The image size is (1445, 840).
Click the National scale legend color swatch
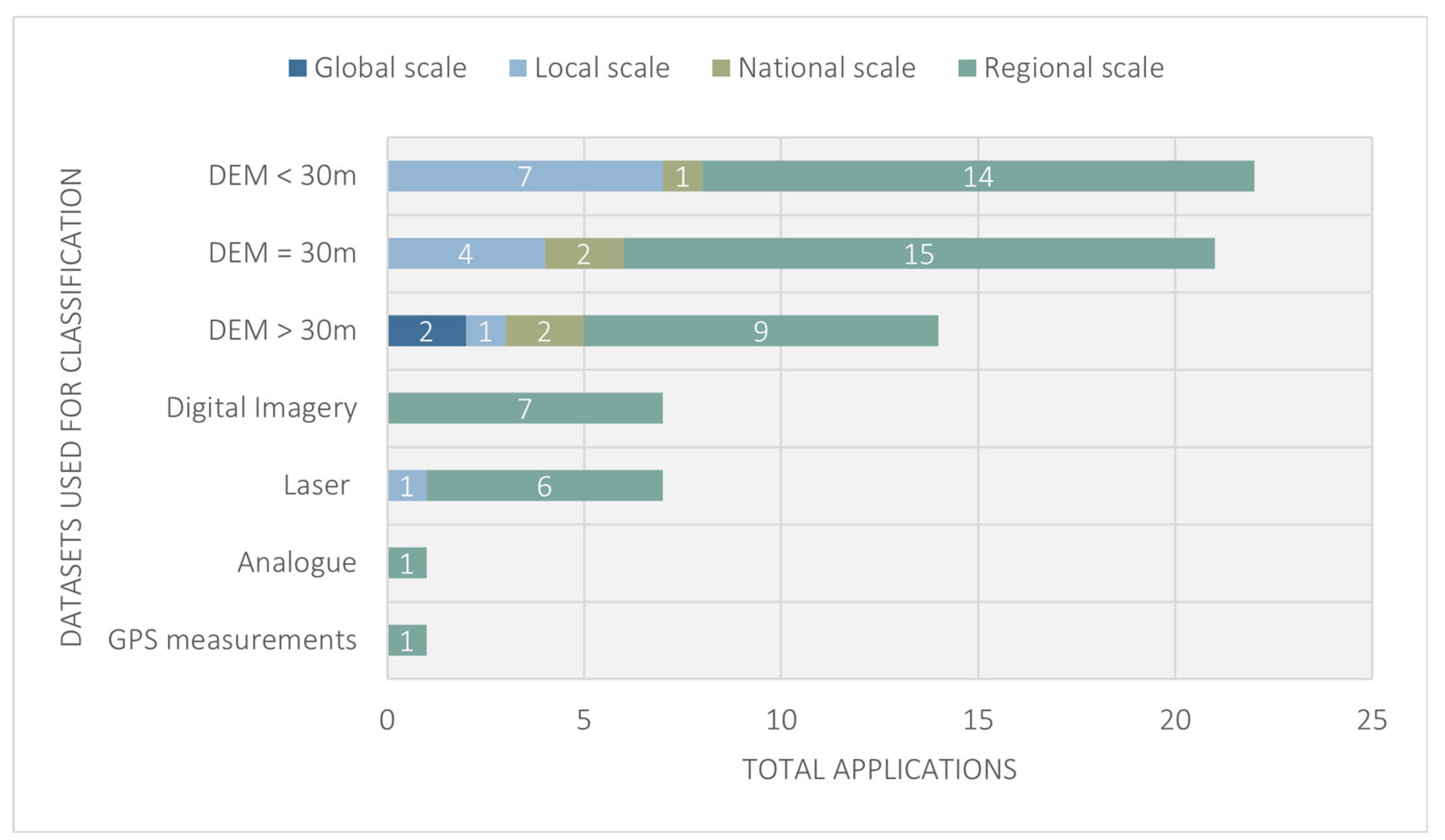pyautogui.click(x=721, y=68)
